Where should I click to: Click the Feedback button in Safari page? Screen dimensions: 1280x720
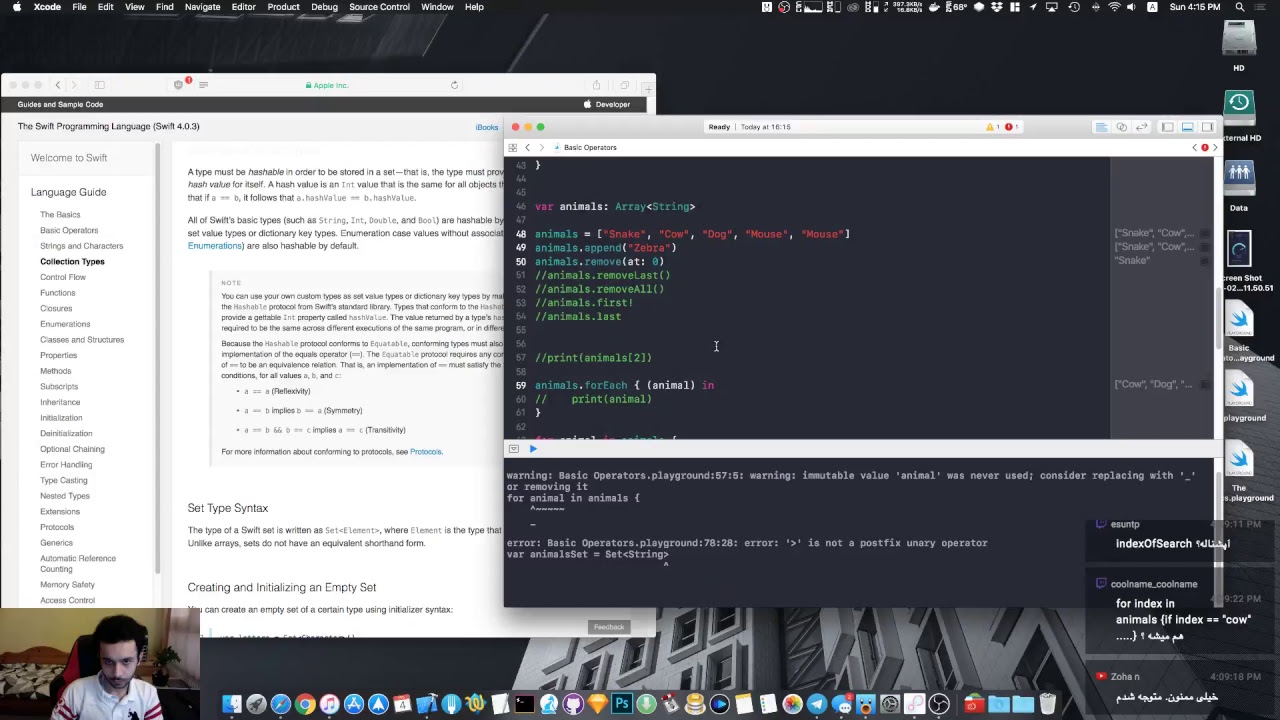[609, 627]
